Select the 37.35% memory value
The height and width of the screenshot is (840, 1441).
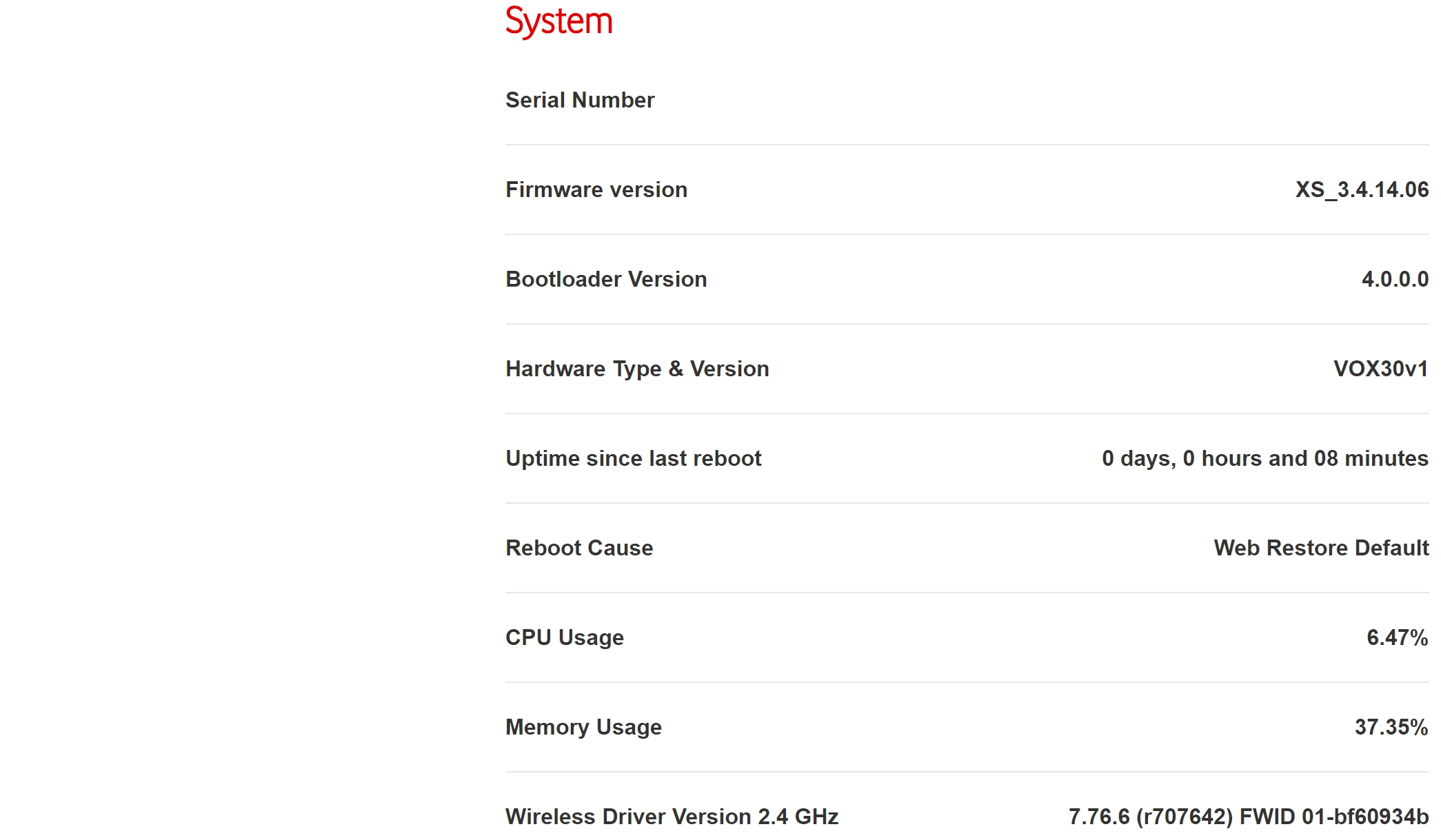point(1391,727)
